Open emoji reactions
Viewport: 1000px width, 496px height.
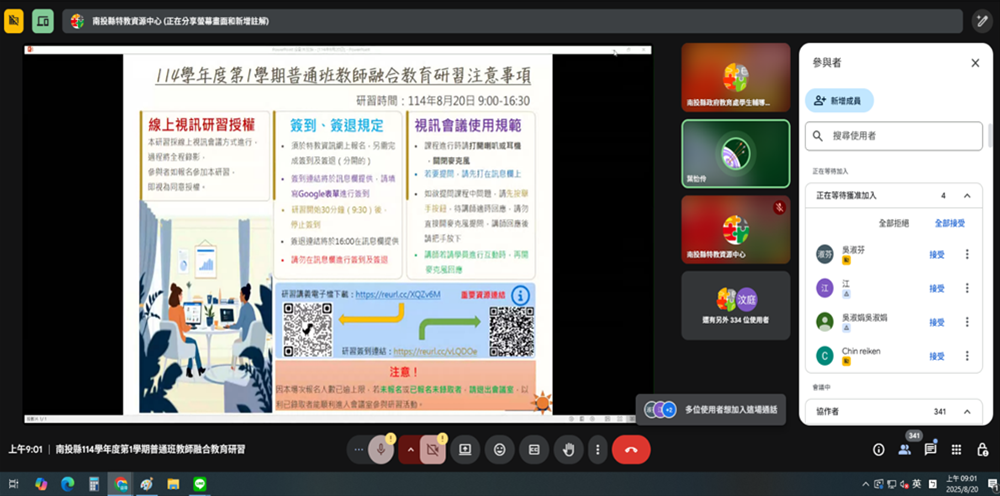(x=499, y=450)
